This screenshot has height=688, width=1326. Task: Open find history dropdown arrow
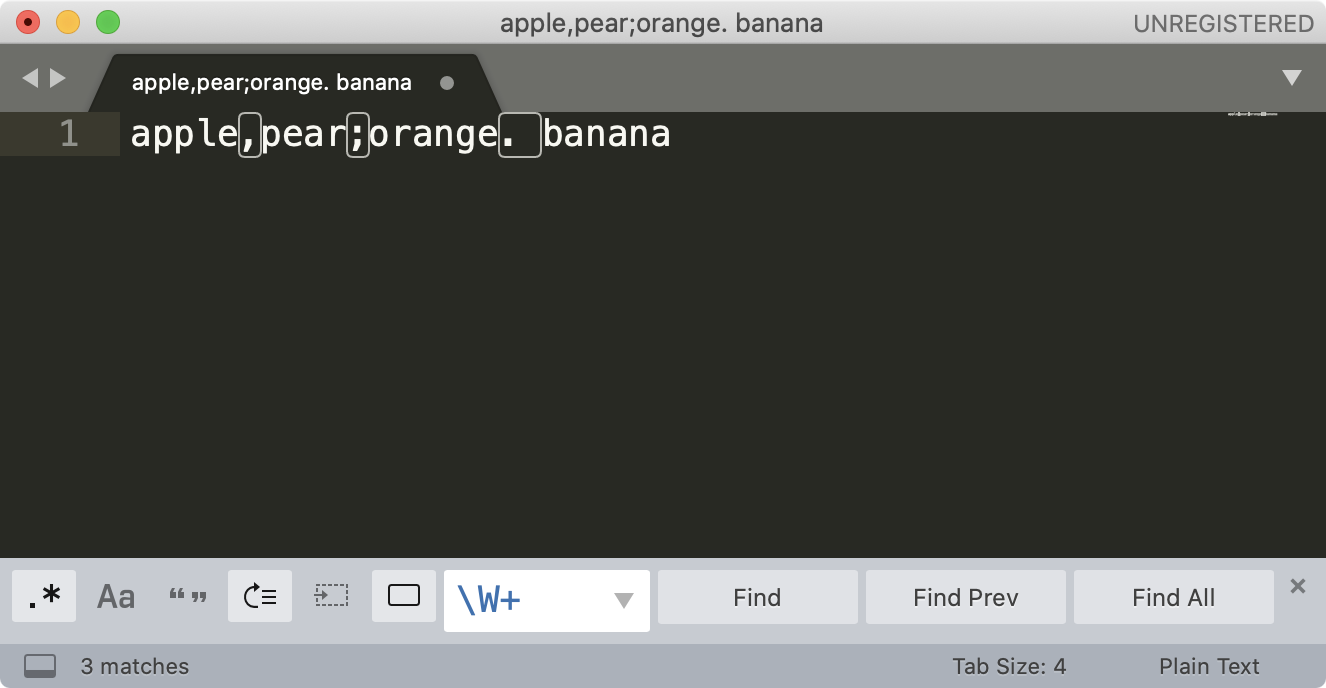[x=624, y=600]
